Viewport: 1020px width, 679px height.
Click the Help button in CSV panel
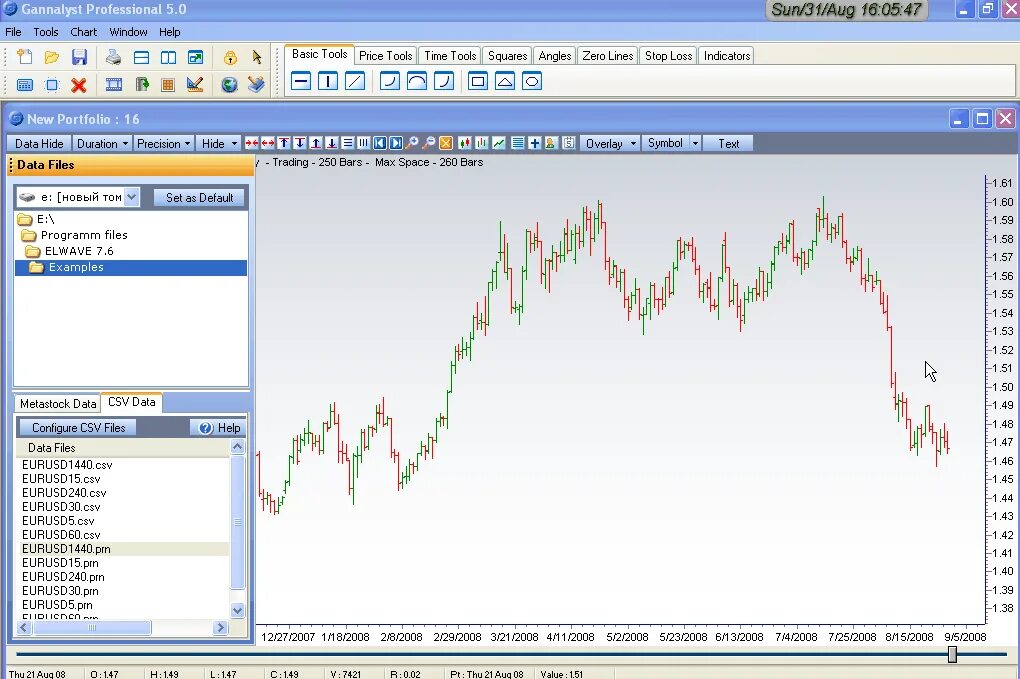(219, 428)
